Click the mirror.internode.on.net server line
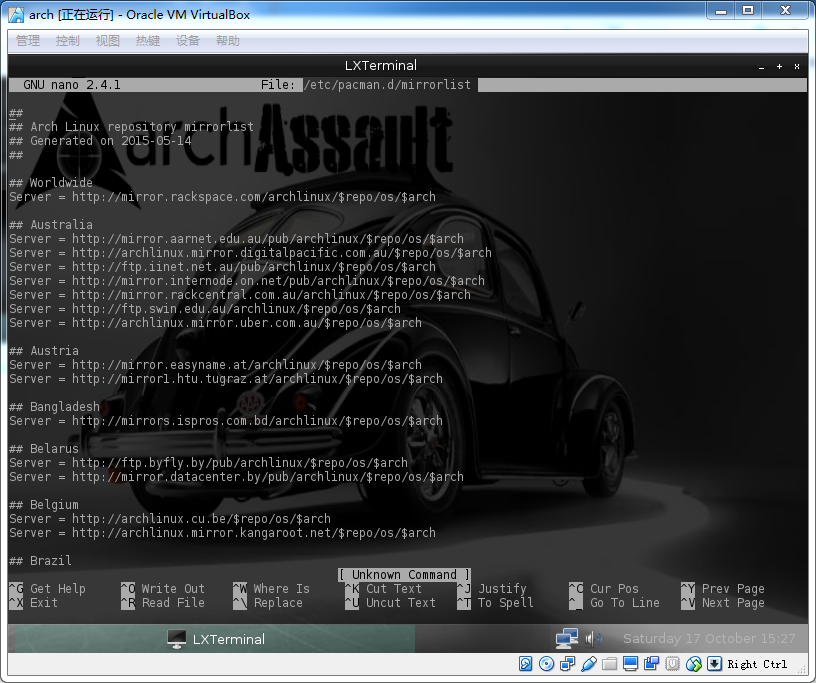The height and width of the screenshot is (683, 816). (247, 281)
